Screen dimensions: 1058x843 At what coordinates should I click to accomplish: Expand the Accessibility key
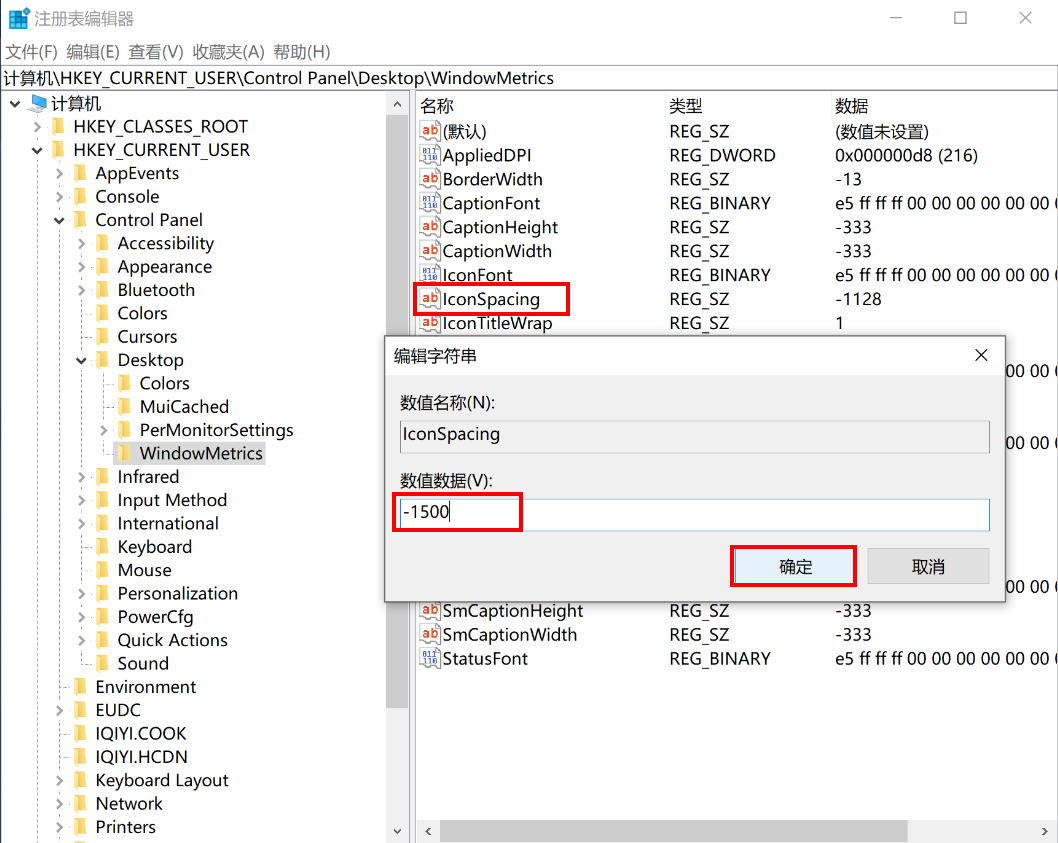[82, 243]
